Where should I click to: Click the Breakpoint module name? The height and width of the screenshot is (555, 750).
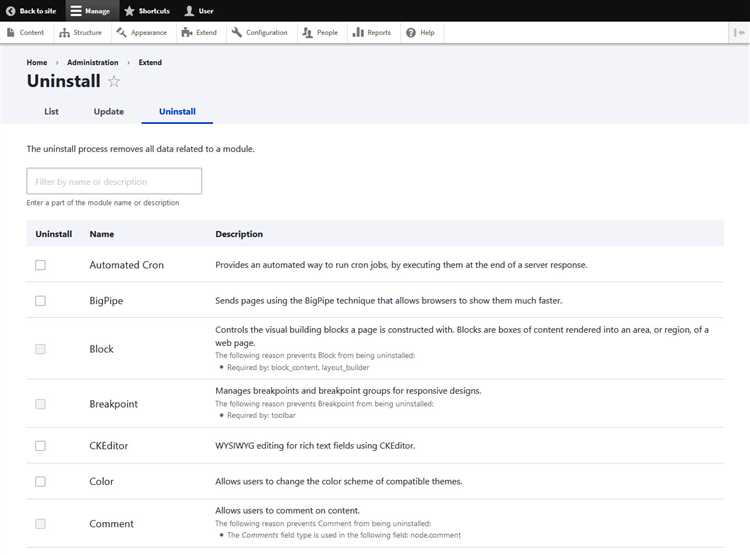coord(113,404)
